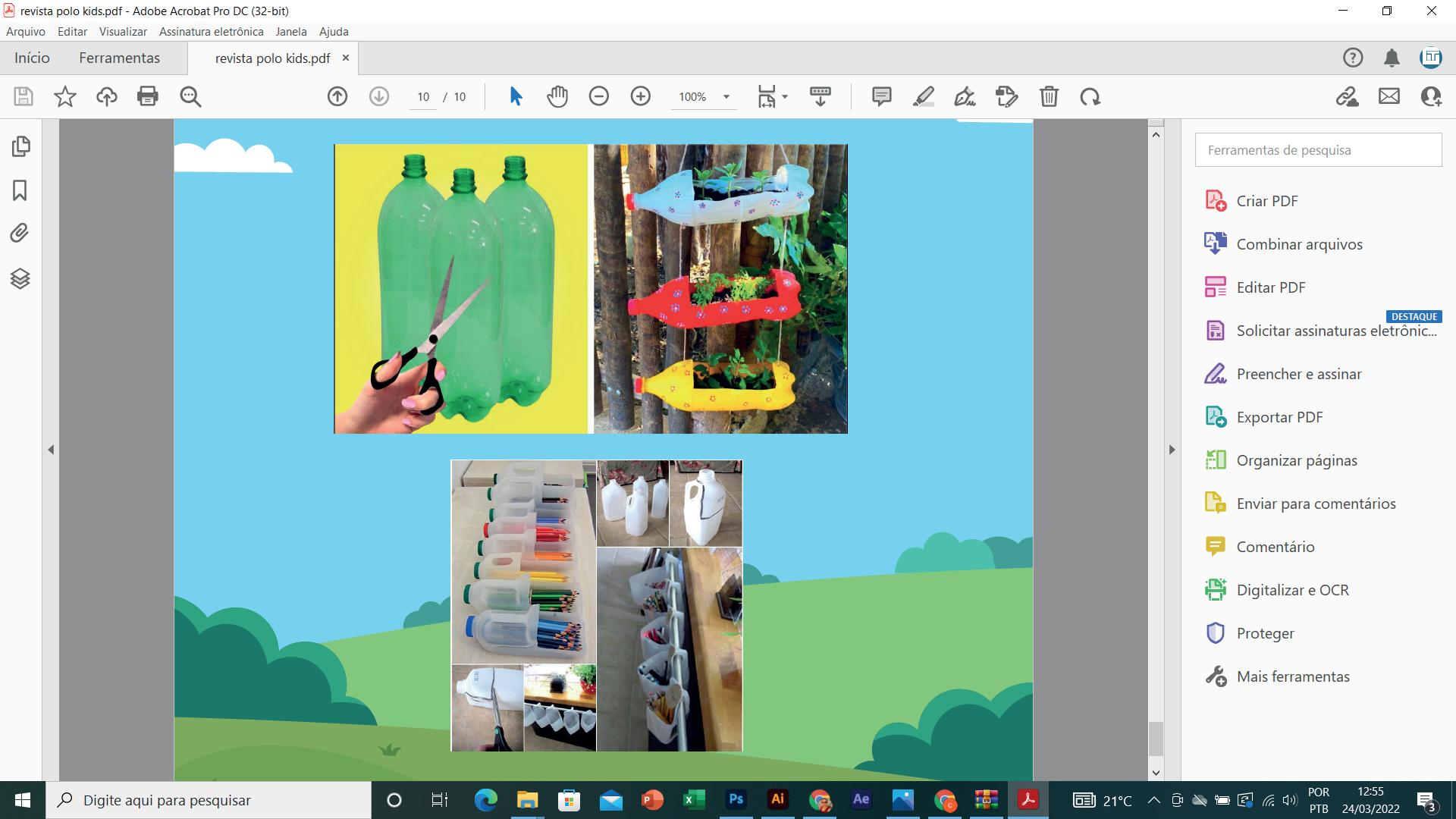Screen dimensions: 1456x819
Task: Select the Highlight text tool
Action: tap(923, 96)
